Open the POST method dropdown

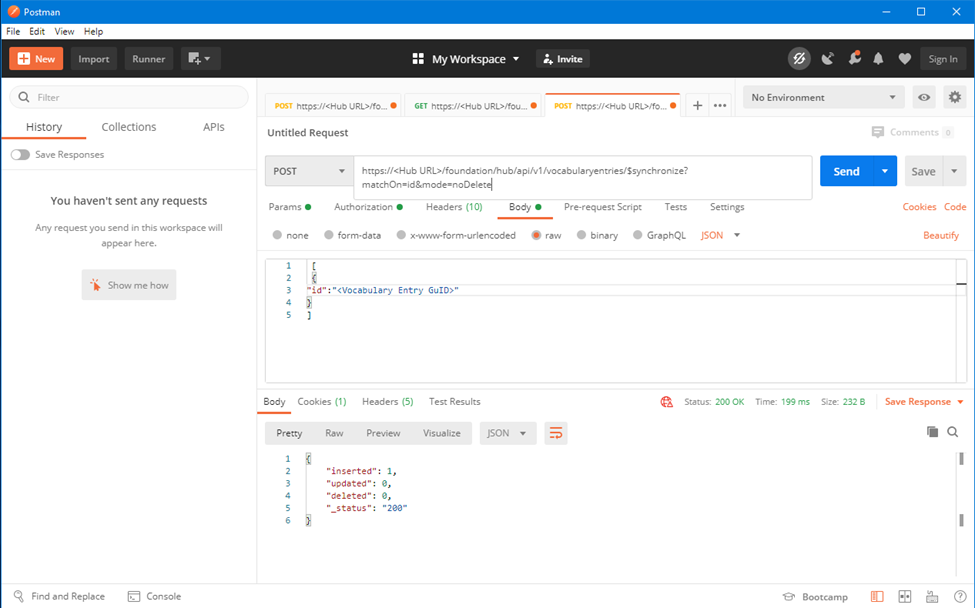(x=309, y=171)
